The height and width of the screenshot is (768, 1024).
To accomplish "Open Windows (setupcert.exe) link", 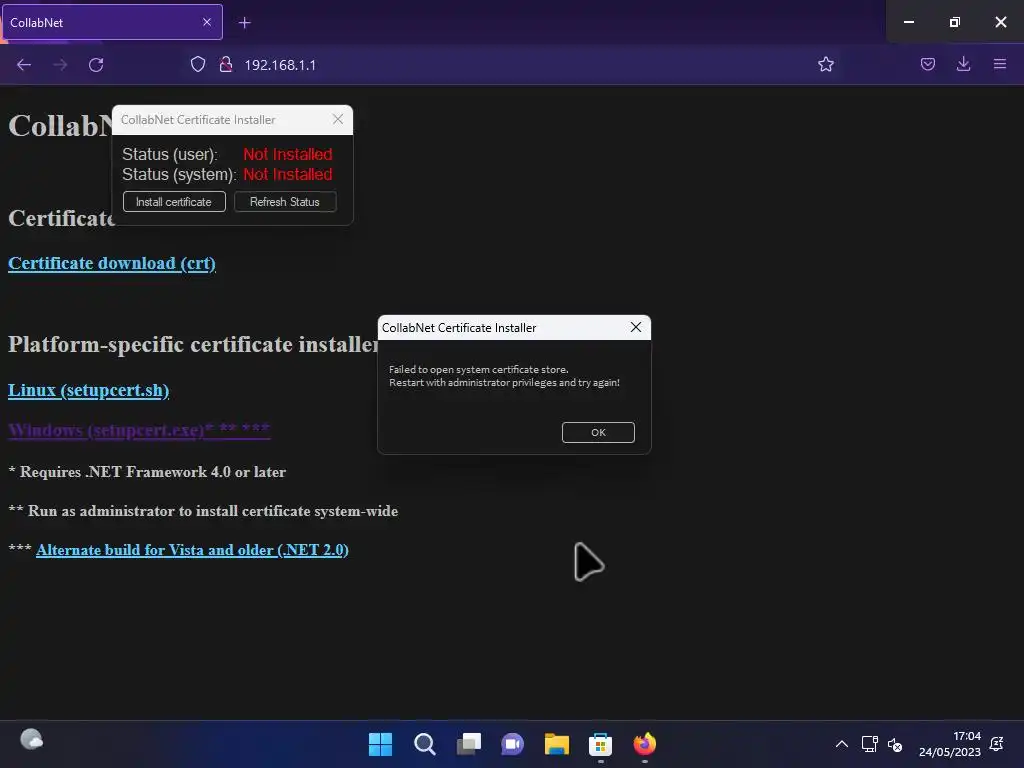I will coord(139,430).
